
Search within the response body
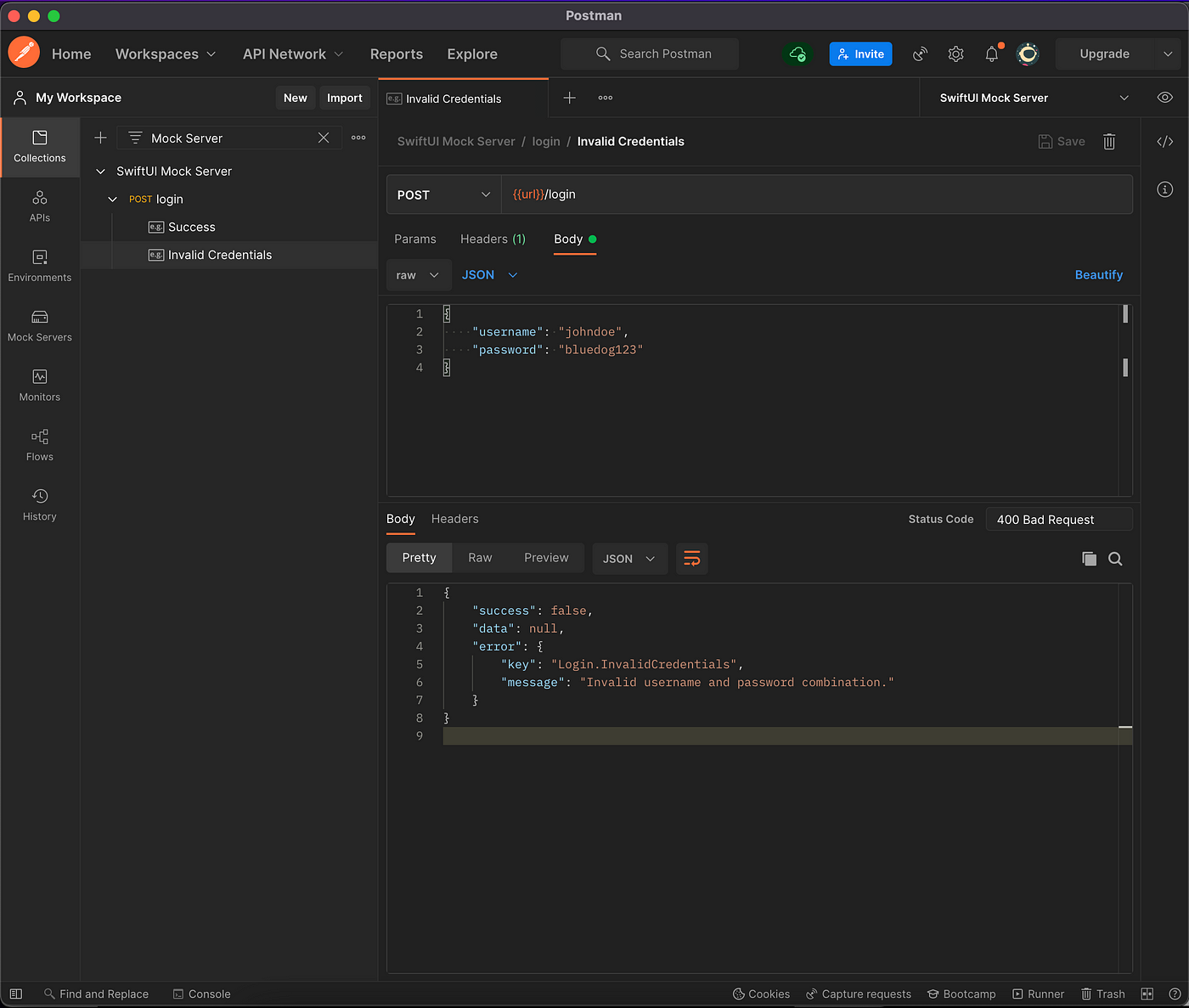[x=1116, y=559]
